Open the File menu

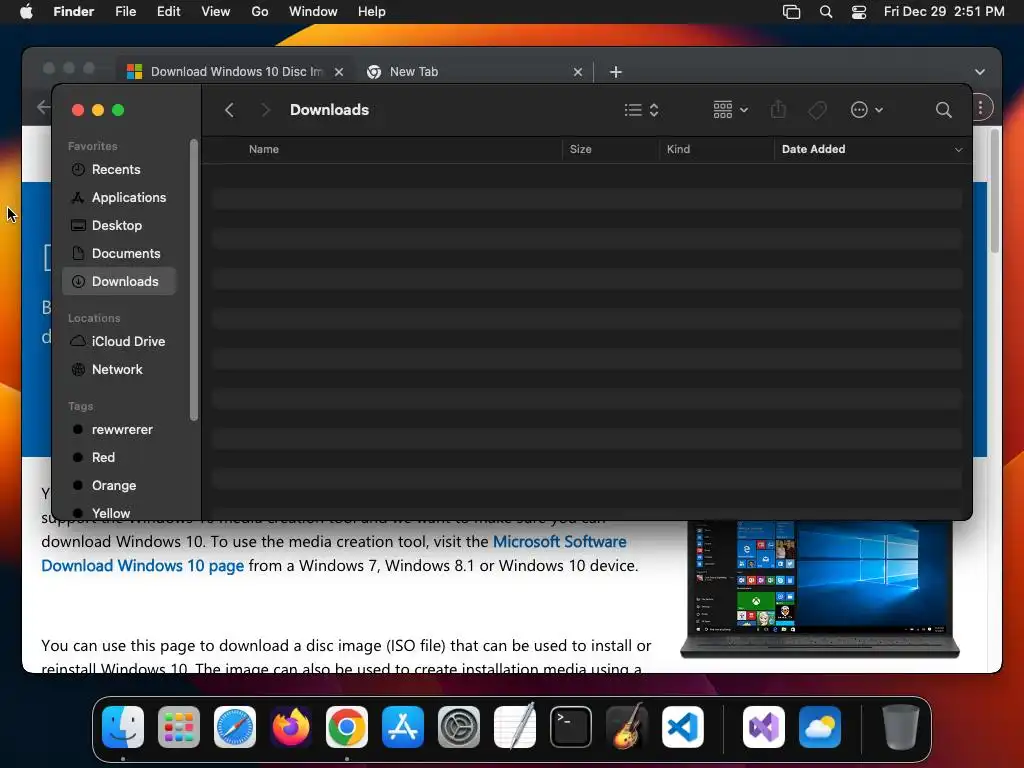tap(125, 12)
